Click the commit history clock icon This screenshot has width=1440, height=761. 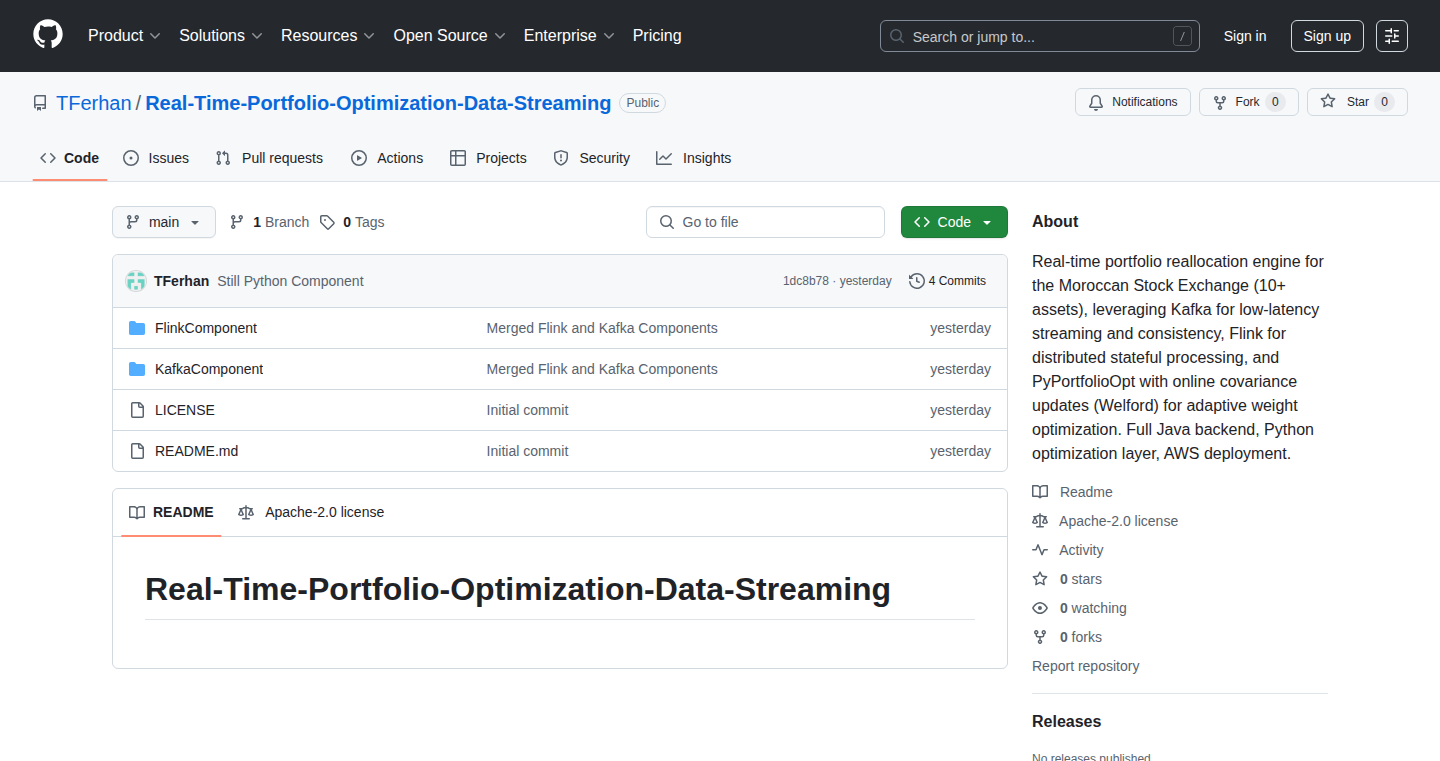[x=916, y=281]
